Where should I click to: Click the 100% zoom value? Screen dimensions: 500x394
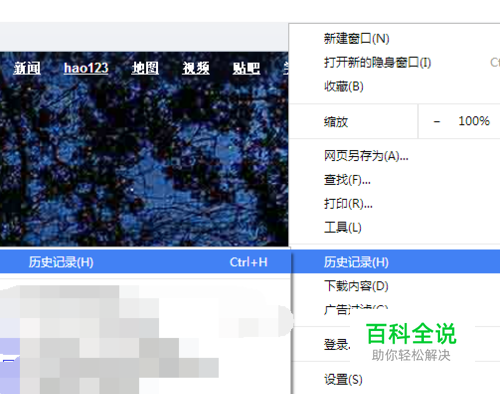tap(474, 121)
